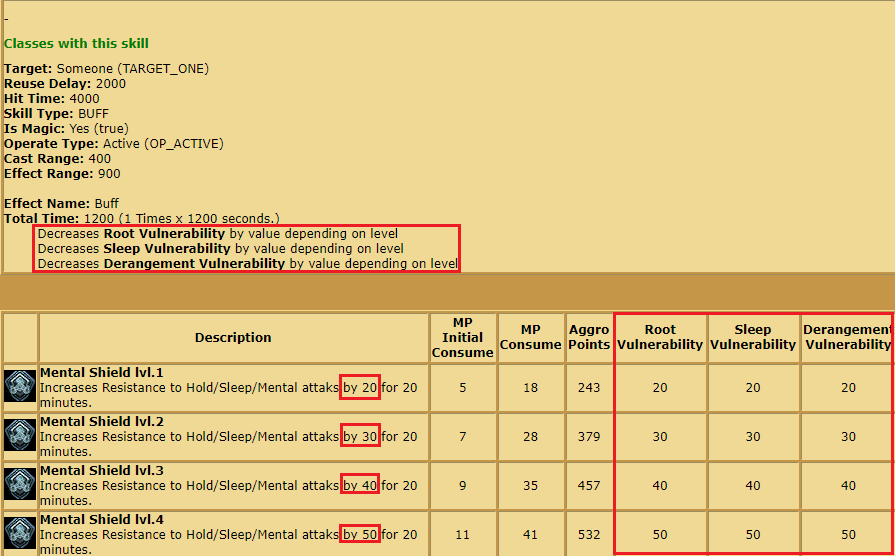
Task: Click 'Decreases Derangement Vulnerability' effect line
Action: [x=247, y=264]
